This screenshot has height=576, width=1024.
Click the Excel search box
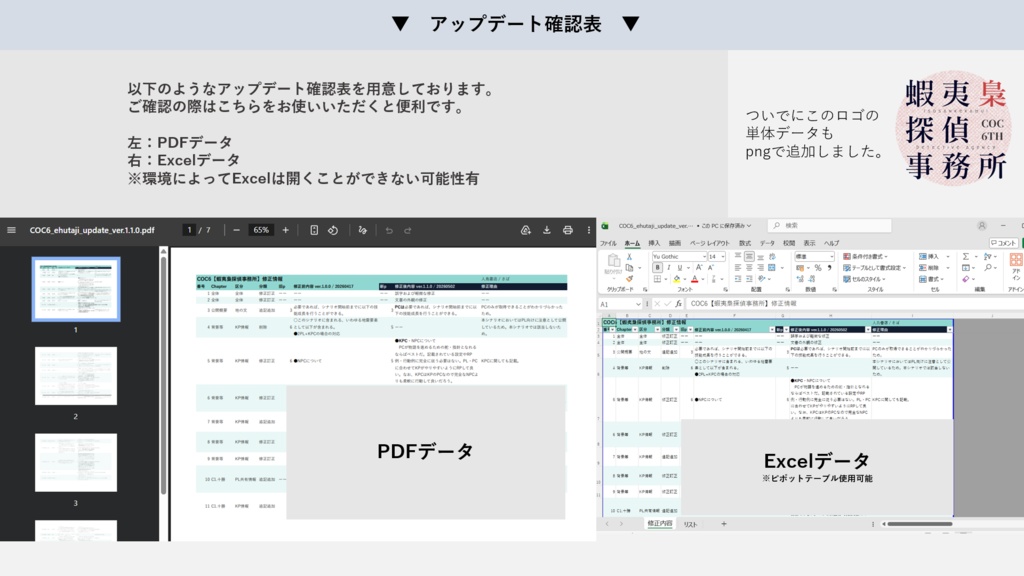point(829,225)
